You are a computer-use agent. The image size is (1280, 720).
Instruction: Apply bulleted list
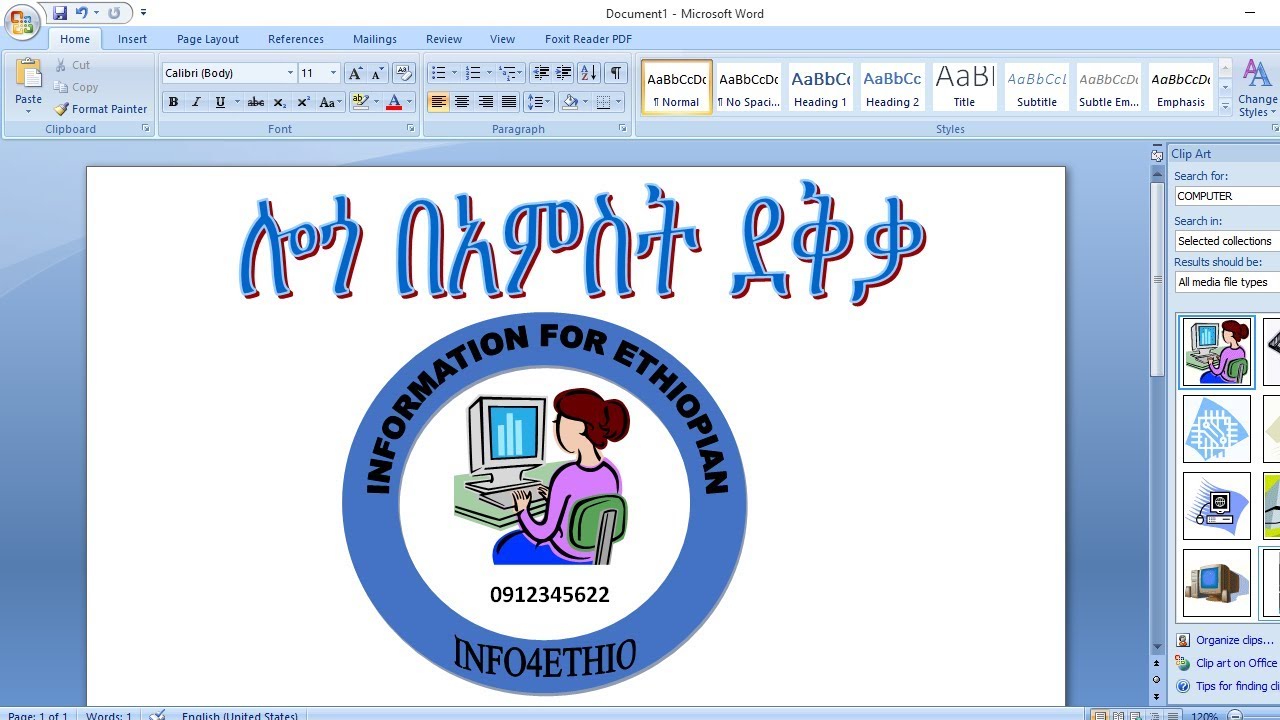pos(438,73)
